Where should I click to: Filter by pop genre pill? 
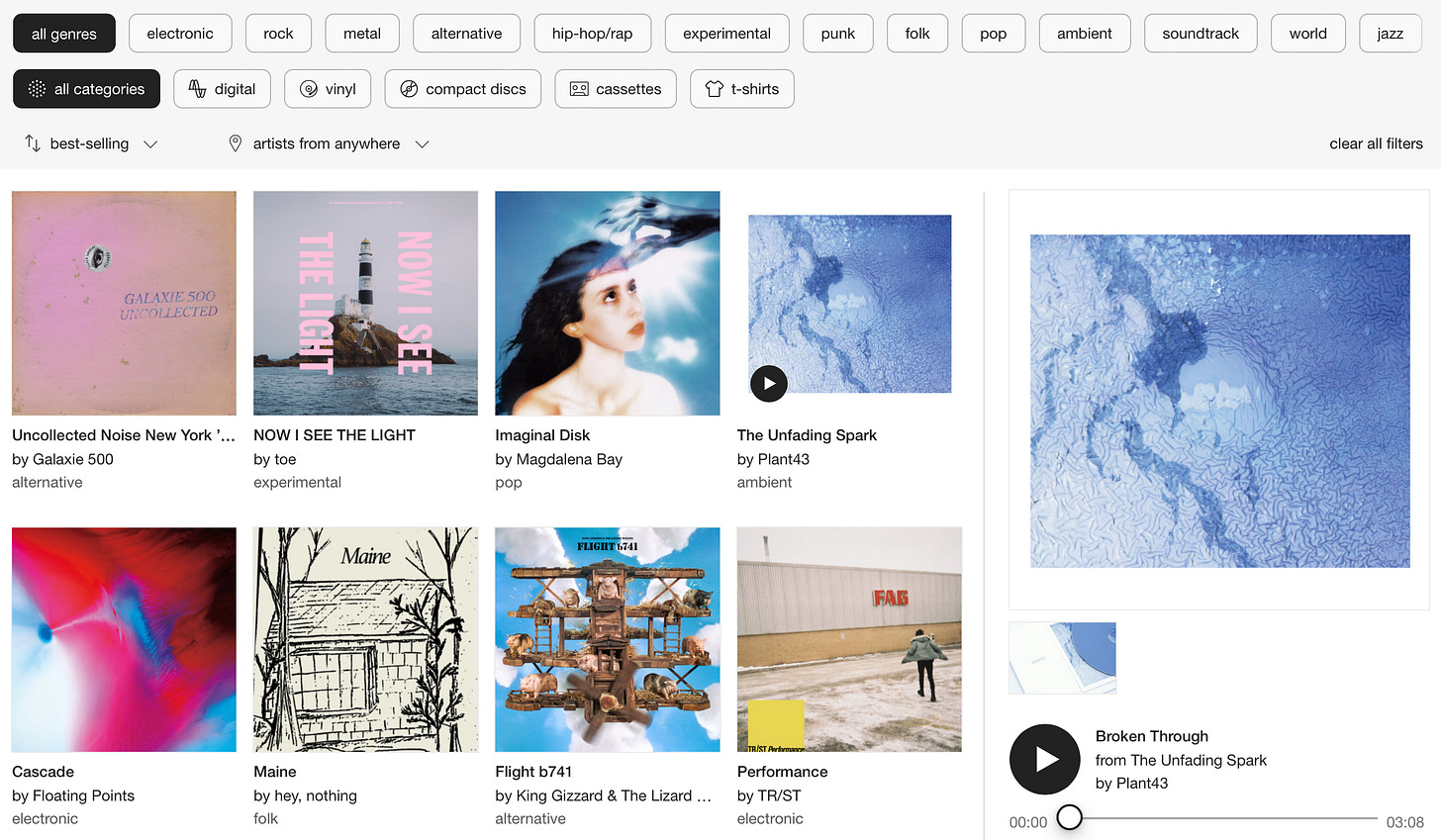click(x=993, y=34)
